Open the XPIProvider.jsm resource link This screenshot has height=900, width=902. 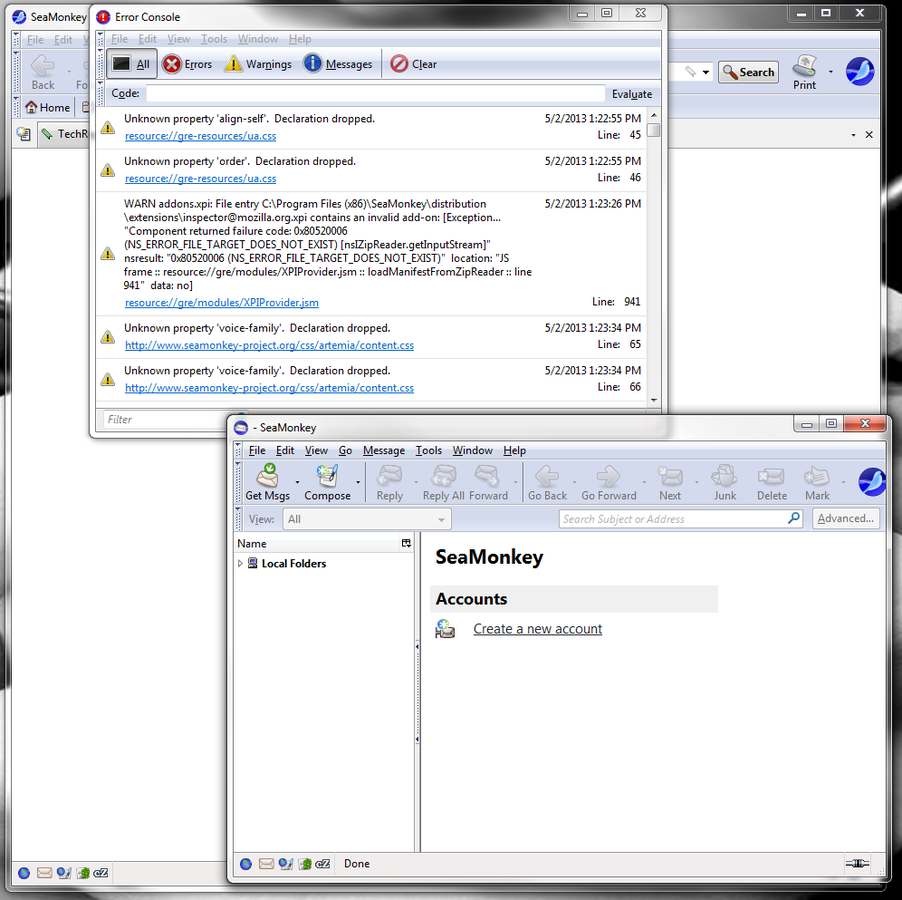coord(221,302)
